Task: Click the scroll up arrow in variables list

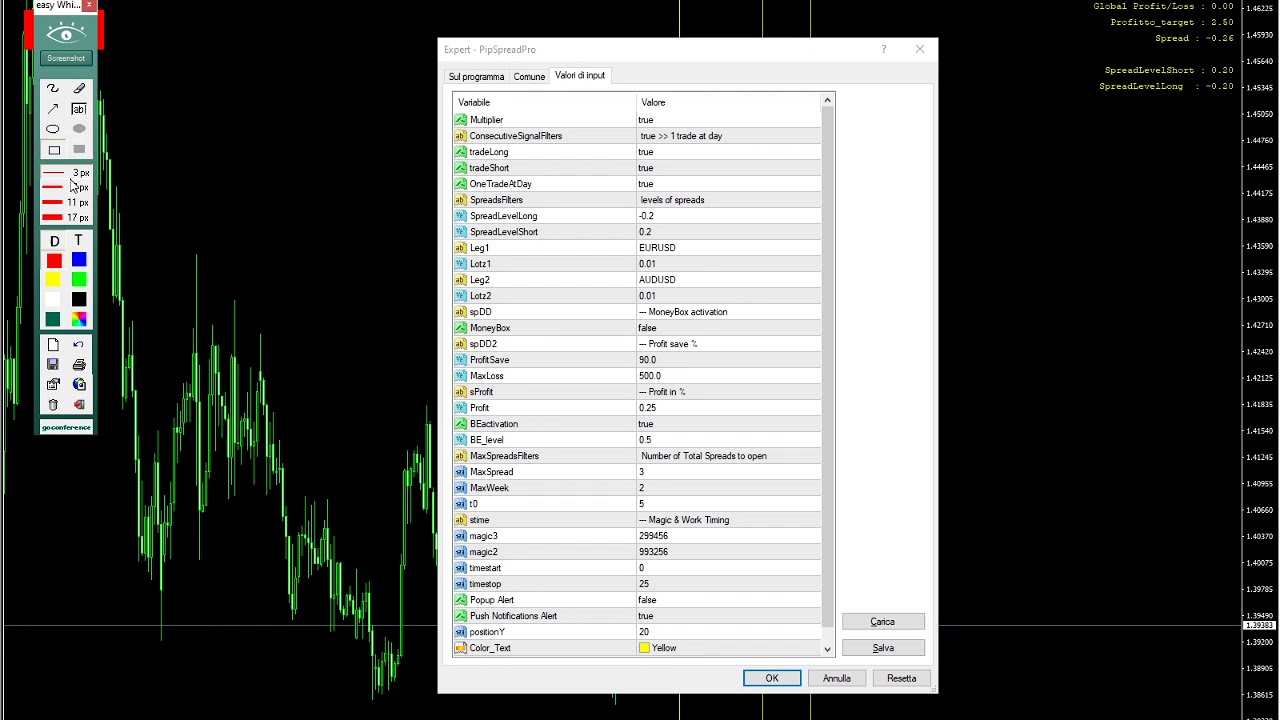Action: point(827,102)
